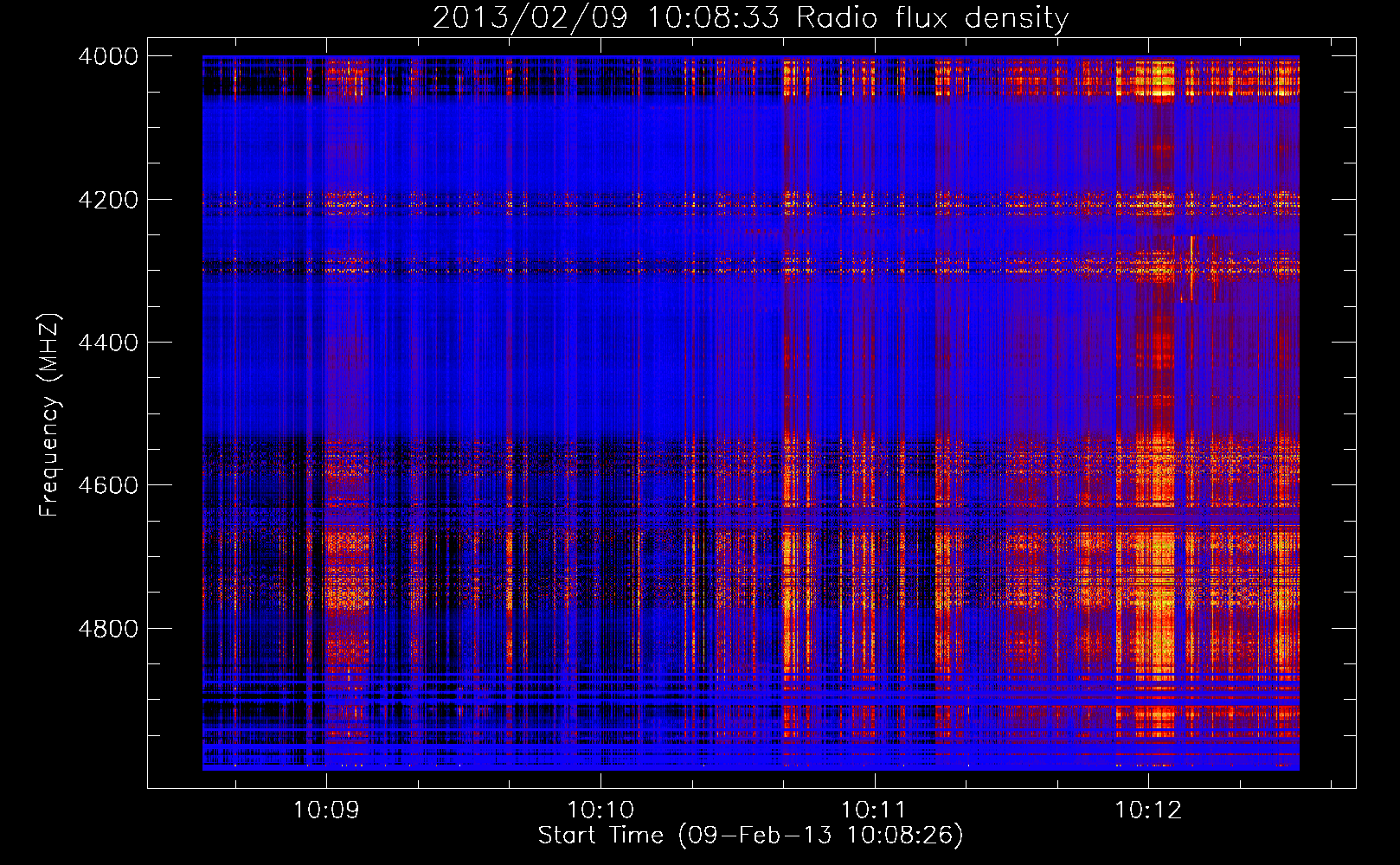Click the '4800' frequency axis label

click(x=108, y=629)
